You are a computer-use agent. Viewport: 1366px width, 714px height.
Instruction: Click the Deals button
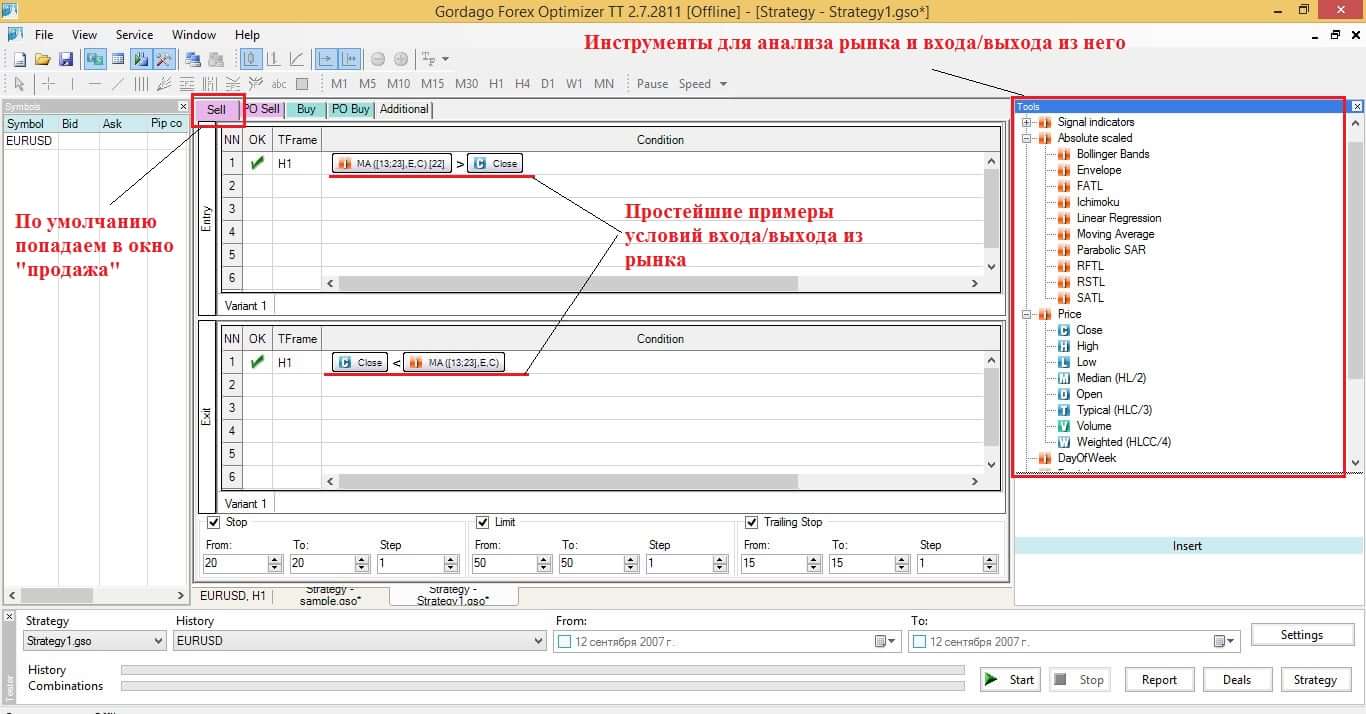1237,680
